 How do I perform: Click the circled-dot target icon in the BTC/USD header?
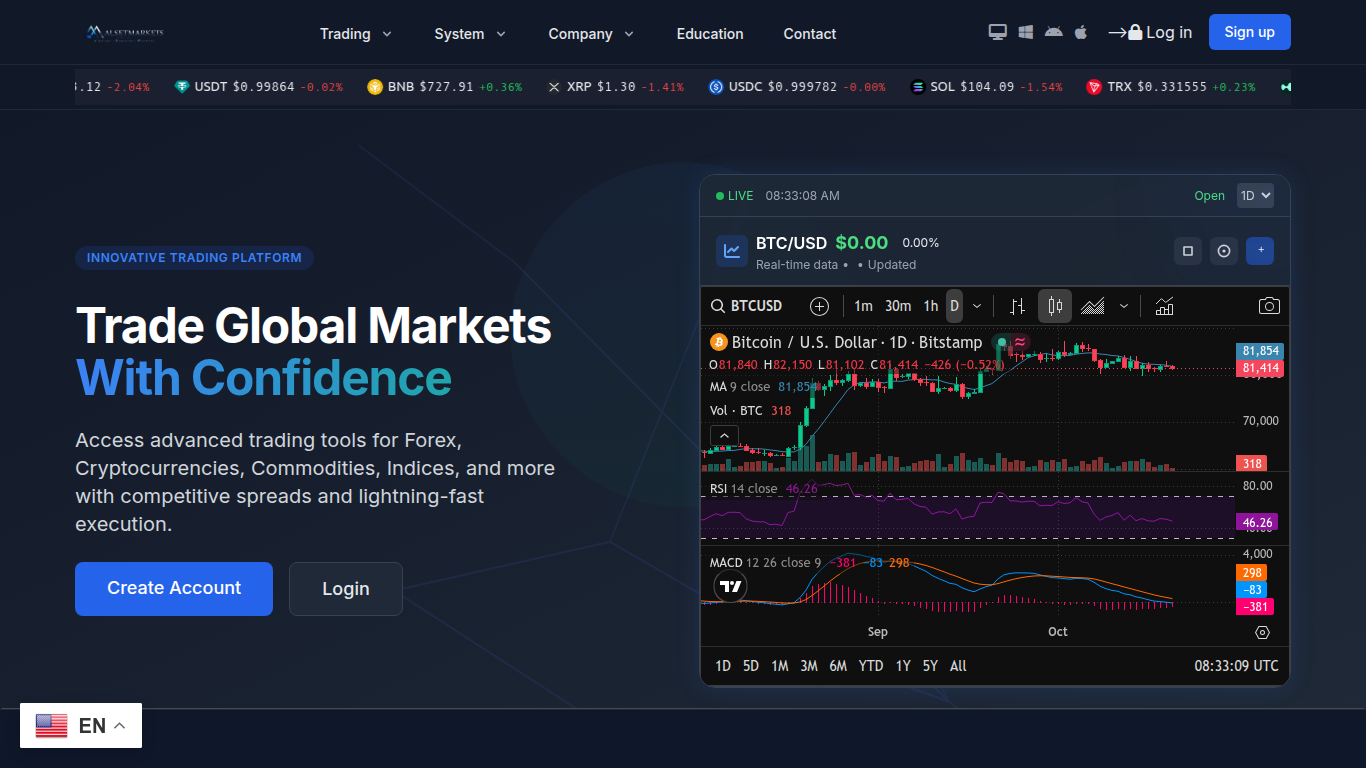click(x=1224, y=251)
